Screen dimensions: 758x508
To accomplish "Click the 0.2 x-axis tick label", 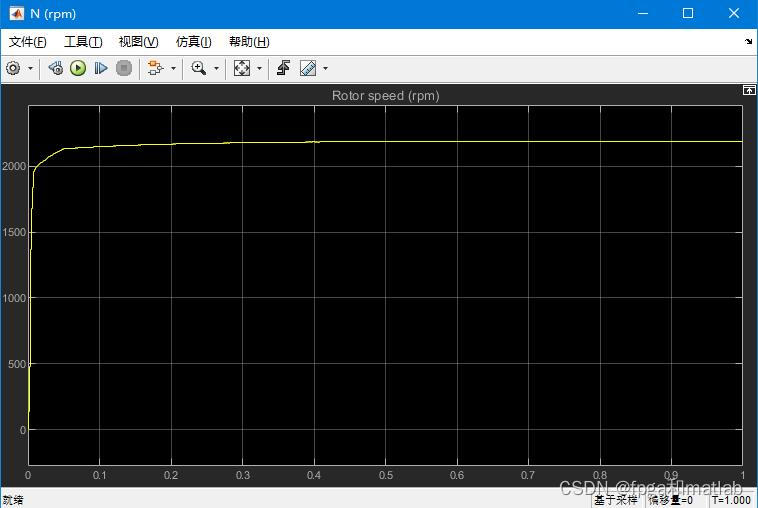I will point(171,476).
